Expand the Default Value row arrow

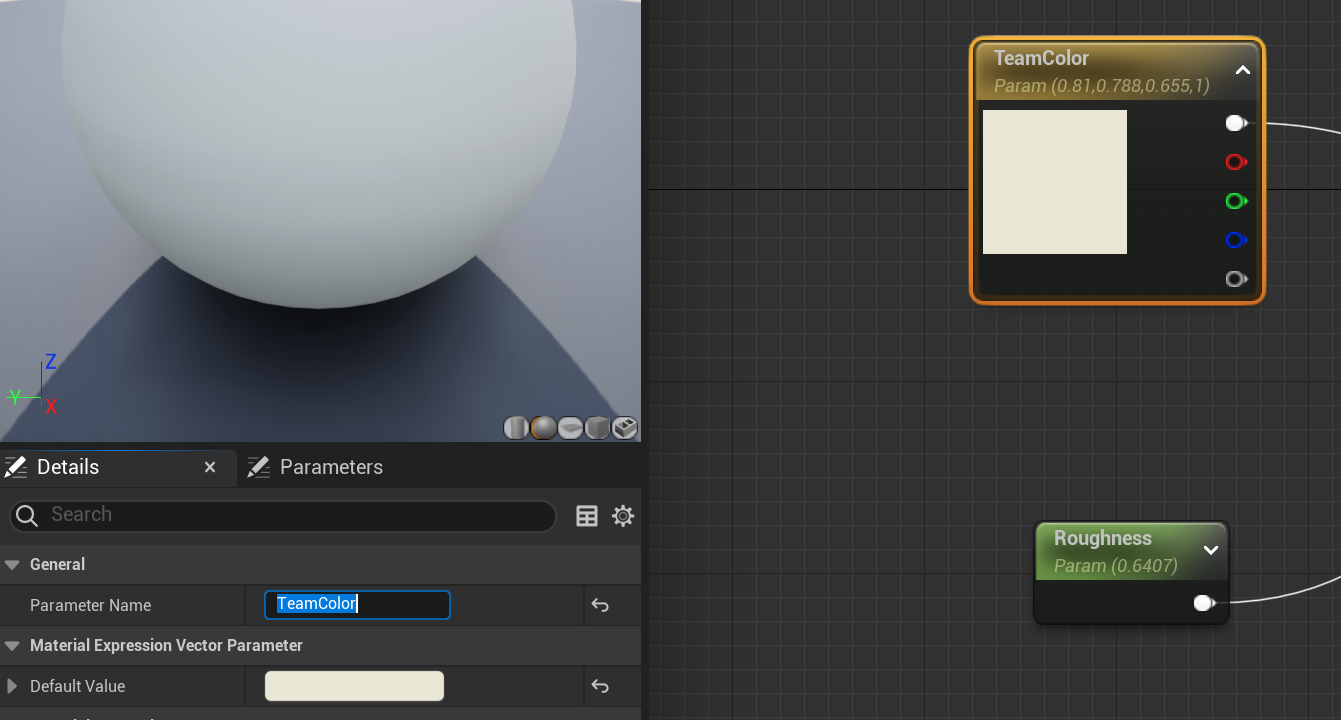point(12,686)
